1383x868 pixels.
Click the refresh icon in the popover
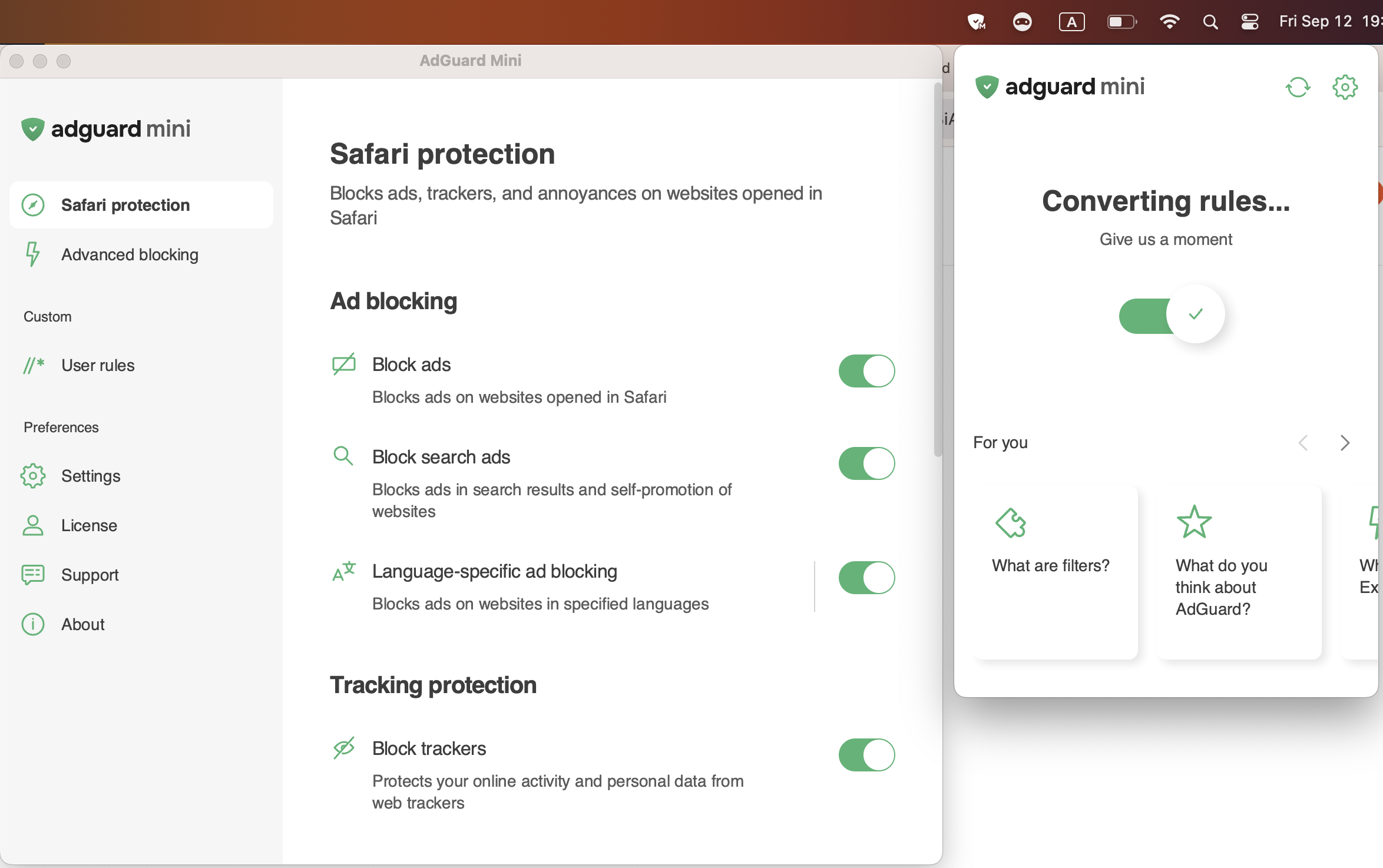coord(1299,87)
